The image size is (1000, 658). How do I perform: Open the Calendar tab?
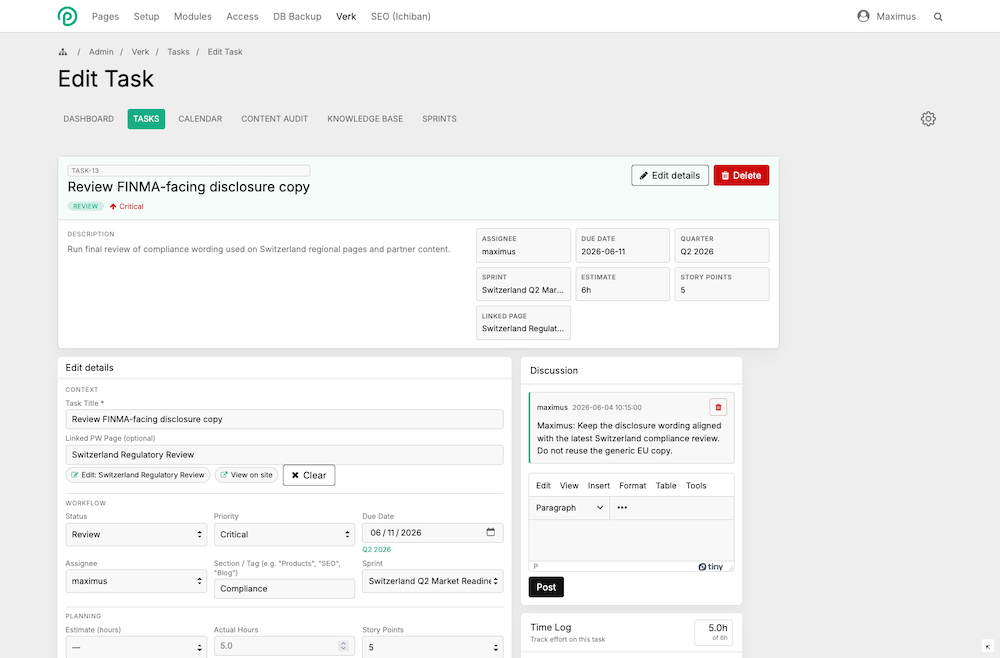(200, 119)
